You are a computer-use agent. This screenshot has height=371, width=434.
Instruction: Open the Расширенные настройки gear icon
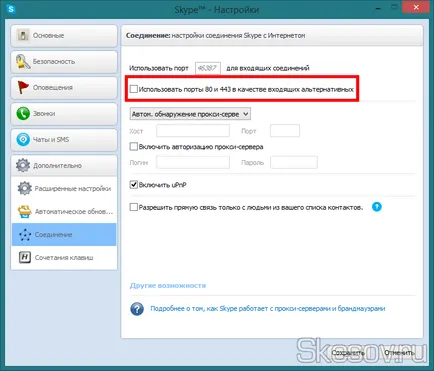(25, 188)
